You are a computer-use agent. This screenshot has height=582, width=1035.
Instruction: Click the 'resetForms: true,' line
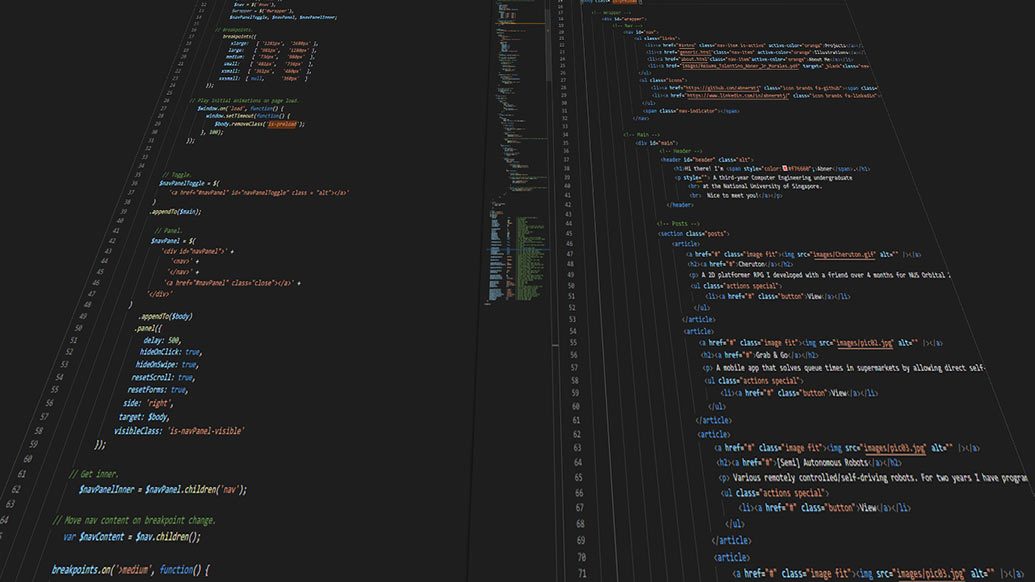(x=158, y=390)
